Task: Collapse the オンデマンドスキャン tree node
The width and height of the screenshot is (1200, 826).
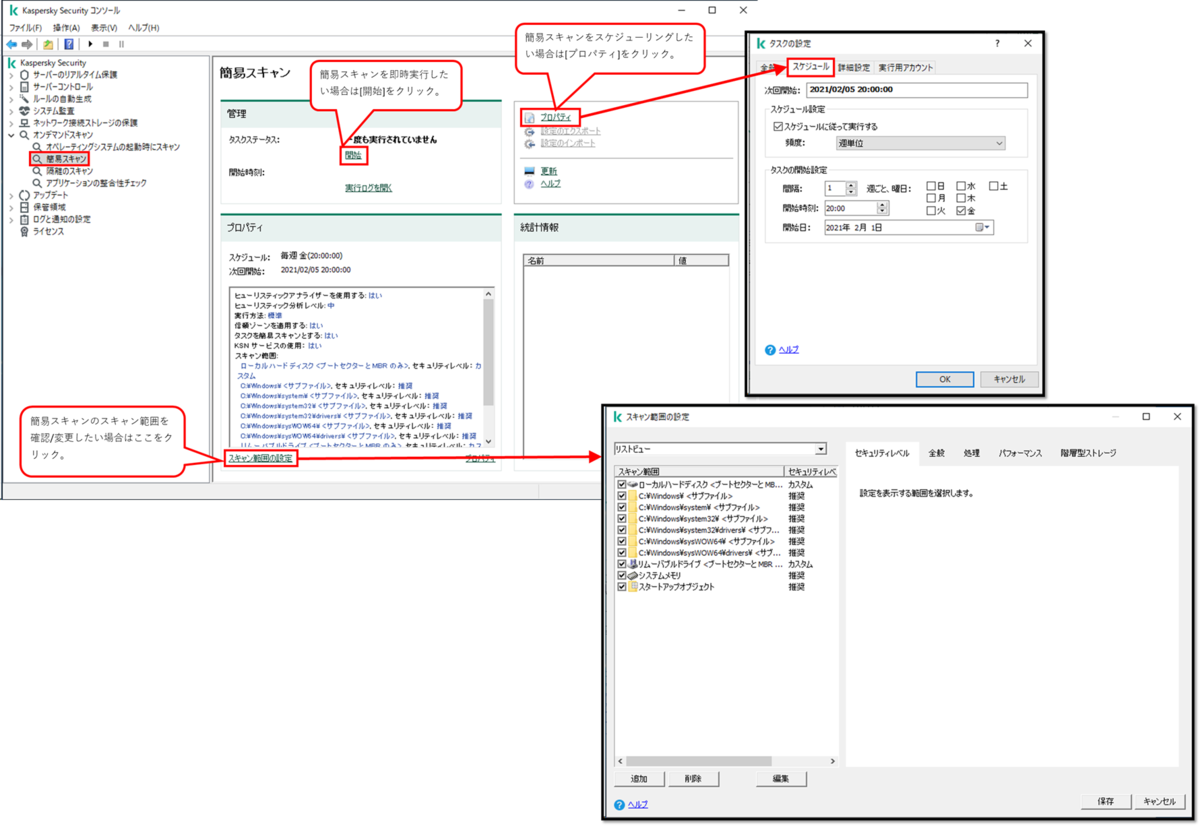Action: [12, 135]
